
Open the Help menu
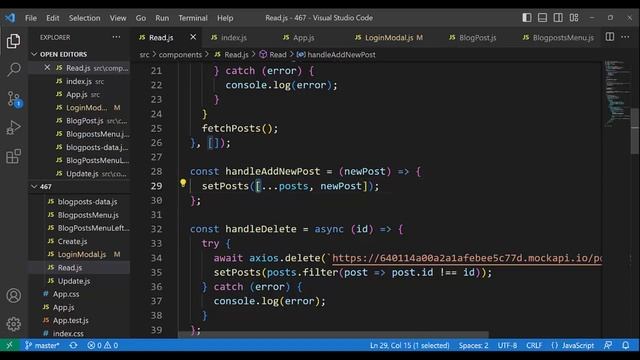coord(225,18)
